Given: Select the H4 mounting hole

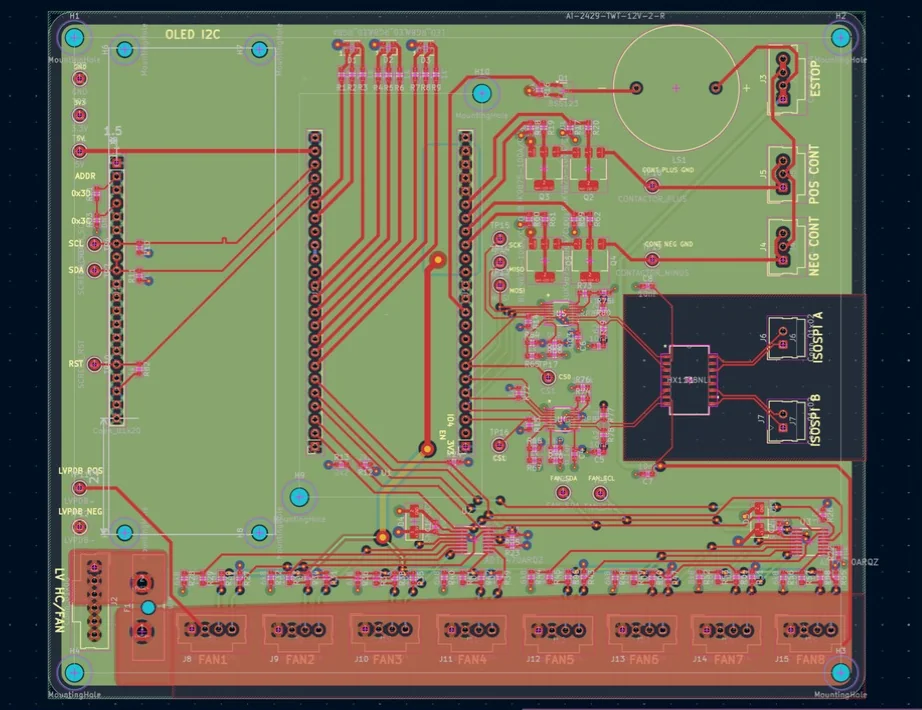Looking at the screenshot, I should click(x=74, y=672).
